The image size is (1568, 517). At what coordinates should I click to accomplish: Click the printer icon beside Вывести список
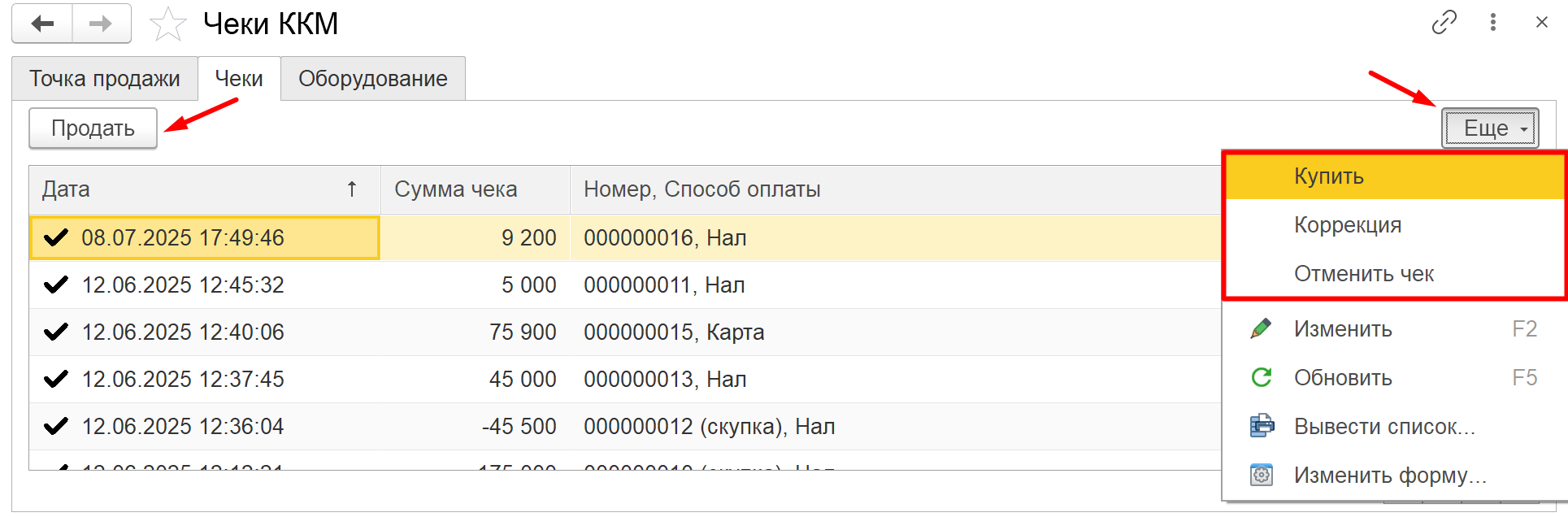[1262, 426]
